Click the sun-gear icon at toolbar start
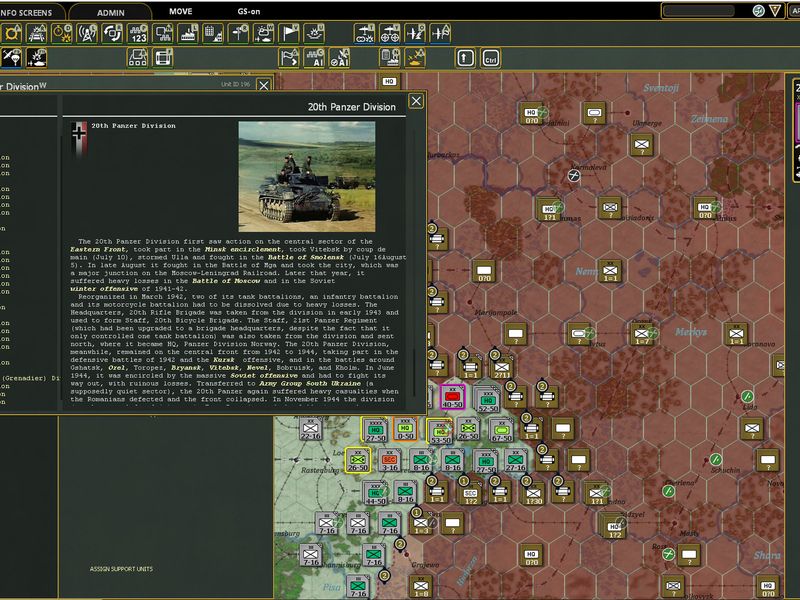This screenshot has height=600, width=800. (x=12, y=33)
